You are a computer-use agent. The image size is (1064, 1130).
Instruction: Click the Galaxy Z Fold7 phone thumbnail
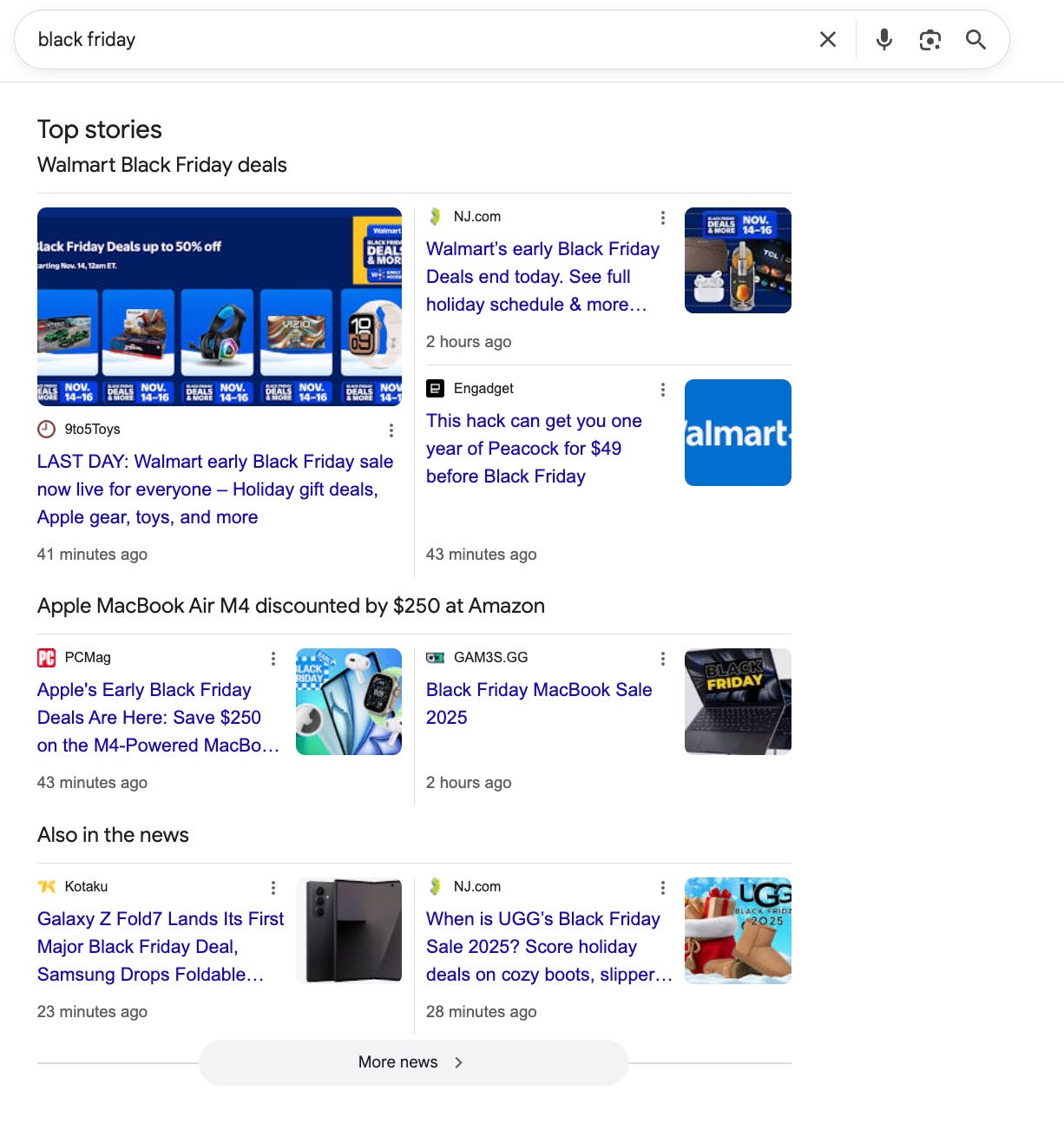tap(349, 930)
